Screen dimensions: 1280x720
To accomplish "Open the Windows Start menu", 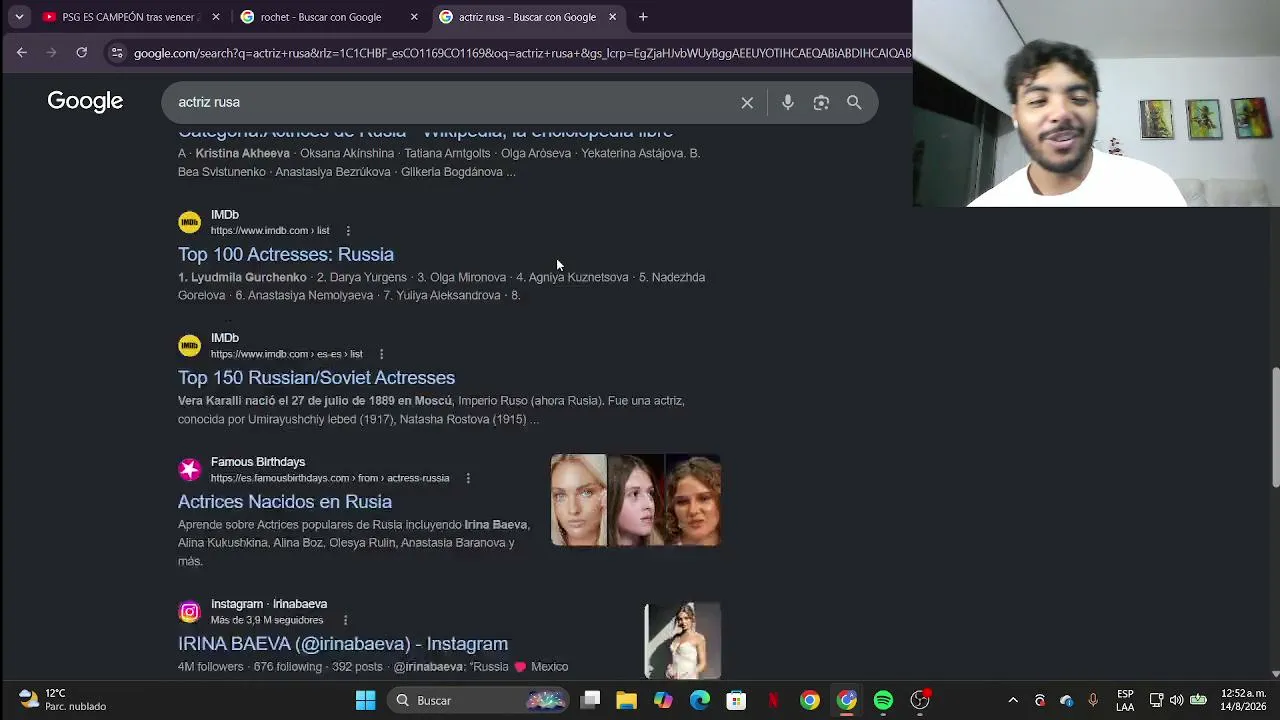I will tap(366, 700).
